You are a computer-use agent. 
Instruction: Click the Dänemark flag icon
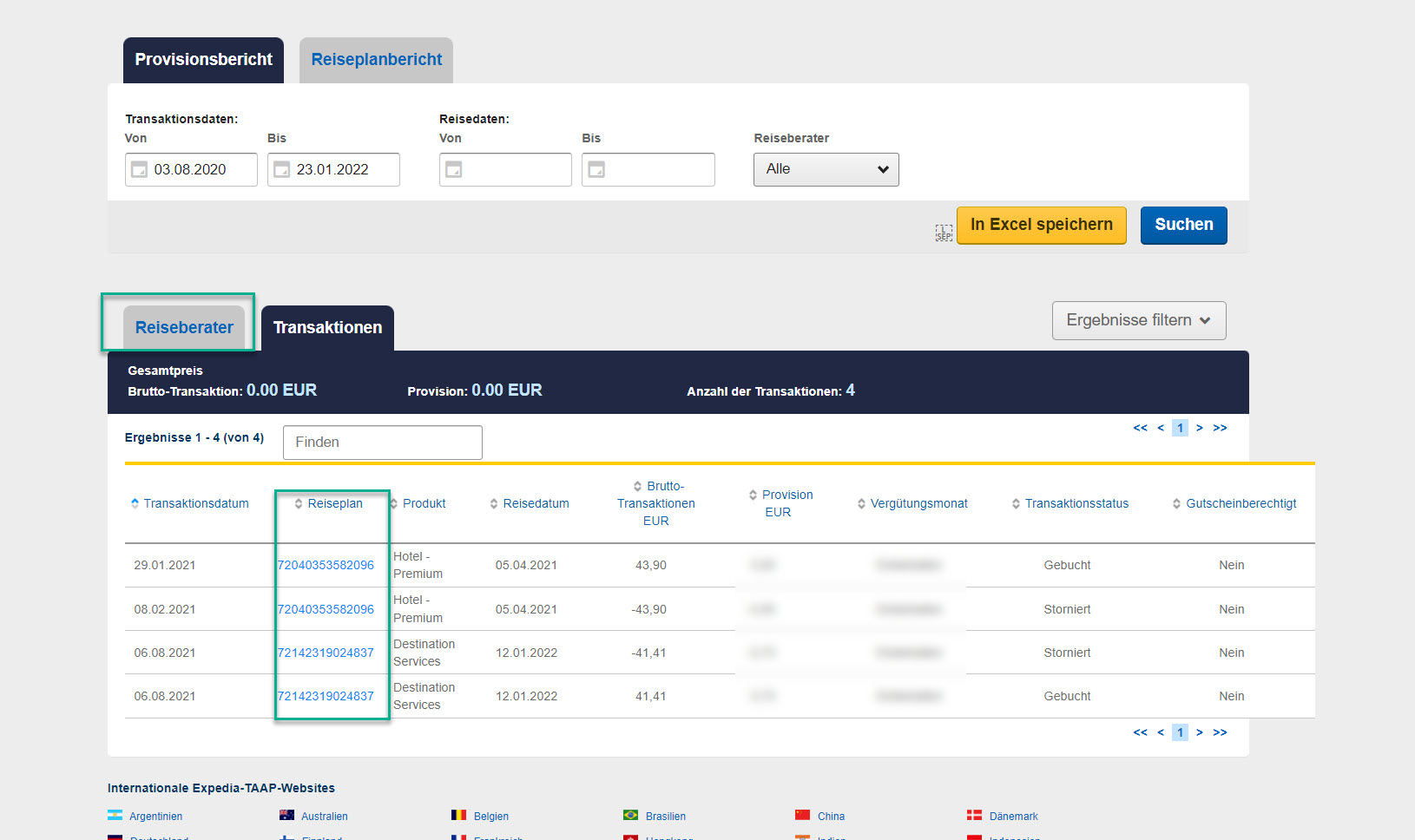(x=974, y=815)
